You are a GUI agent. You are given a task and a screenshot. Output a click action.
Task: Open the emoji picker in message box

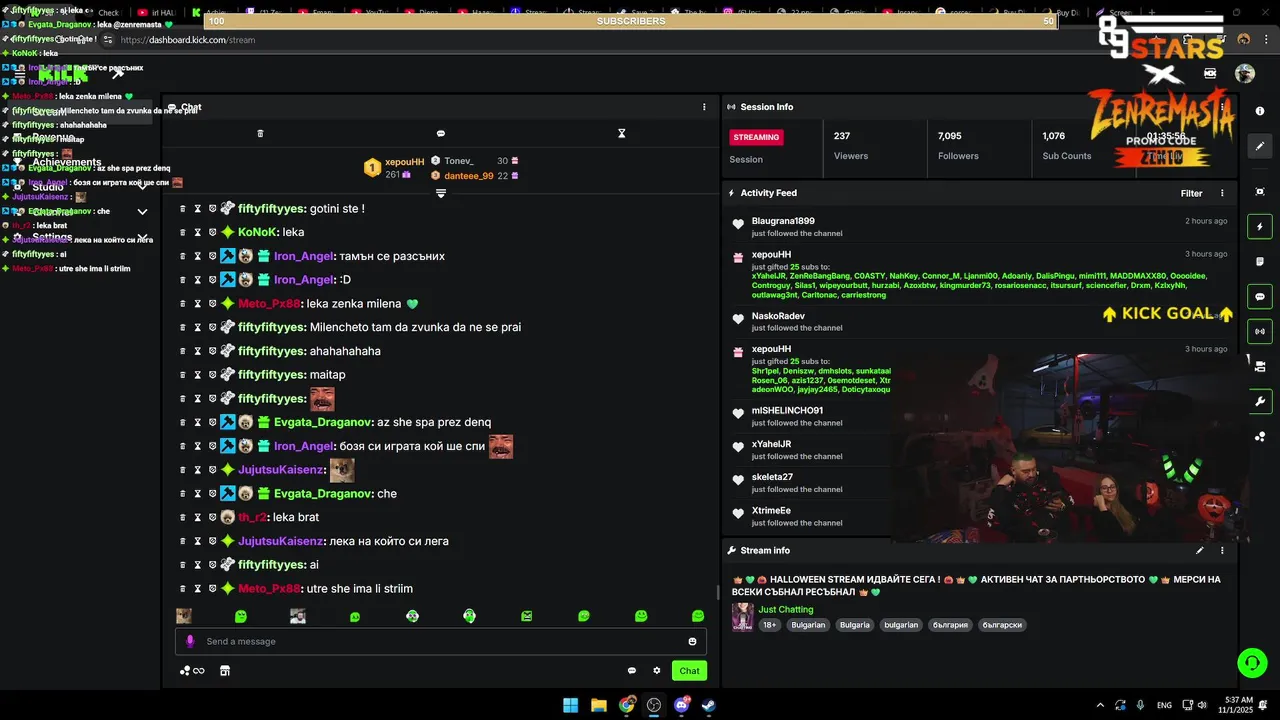click(x=692, y=641)
